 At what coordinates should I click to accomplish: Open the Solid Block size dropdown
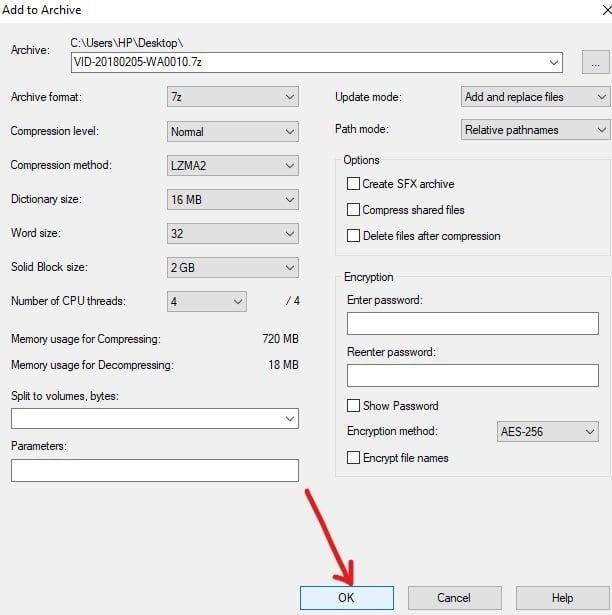(x=233, y=267)
